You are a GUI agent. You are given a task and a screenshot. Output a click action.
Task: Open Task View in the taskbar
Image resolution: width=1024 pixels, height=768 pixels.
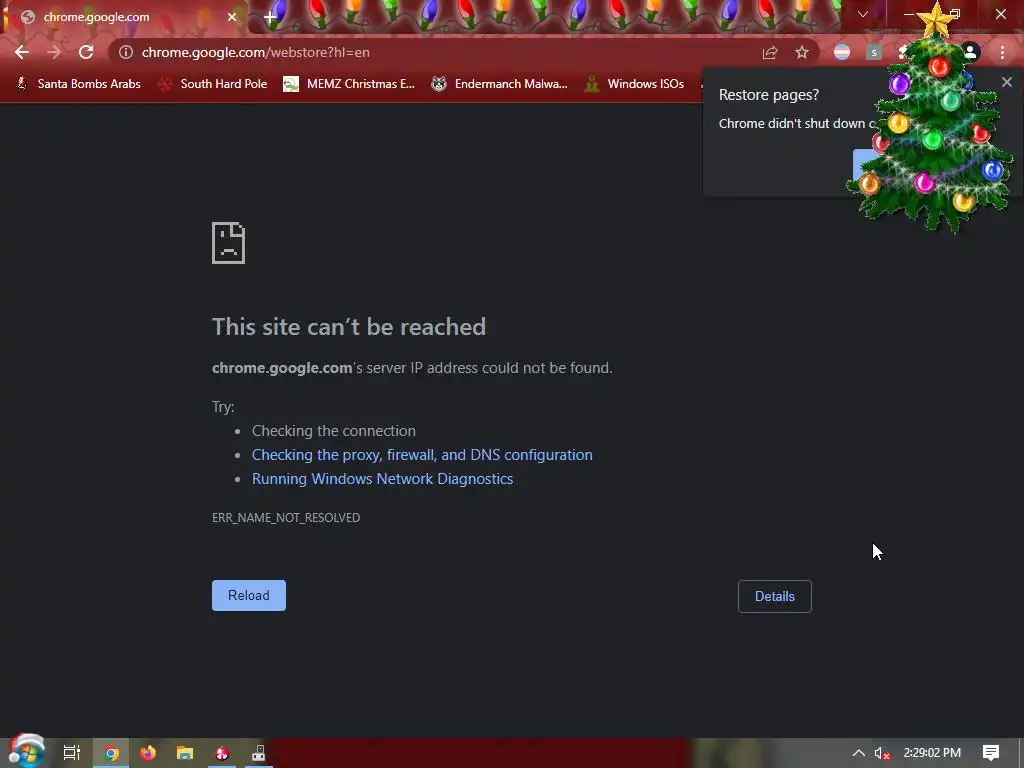[72, 753]
